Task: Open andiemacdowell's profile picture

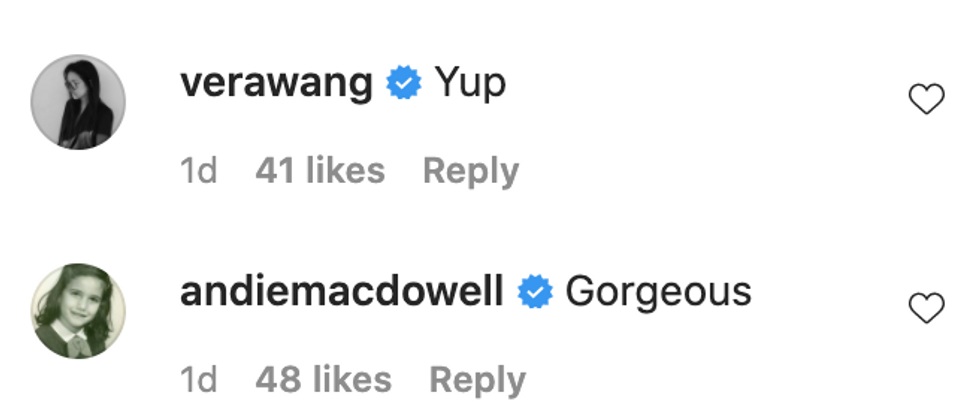Action: point(78,311)
